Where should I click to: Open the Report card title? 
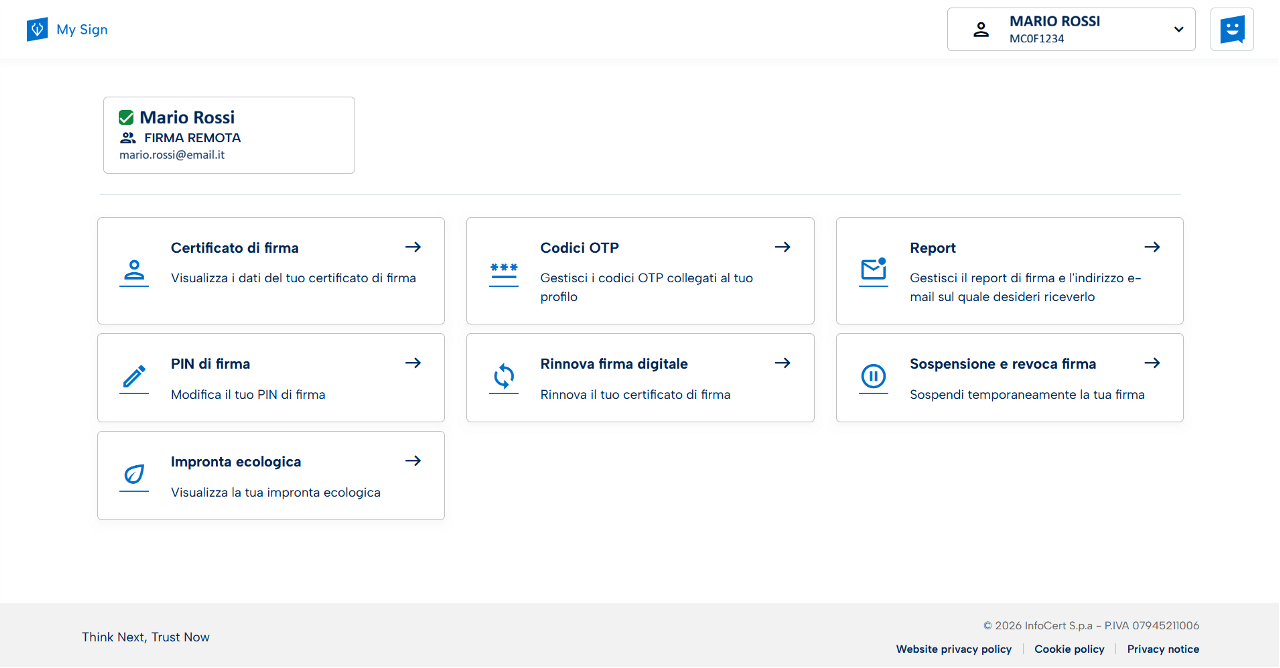[x=932, y=248]
